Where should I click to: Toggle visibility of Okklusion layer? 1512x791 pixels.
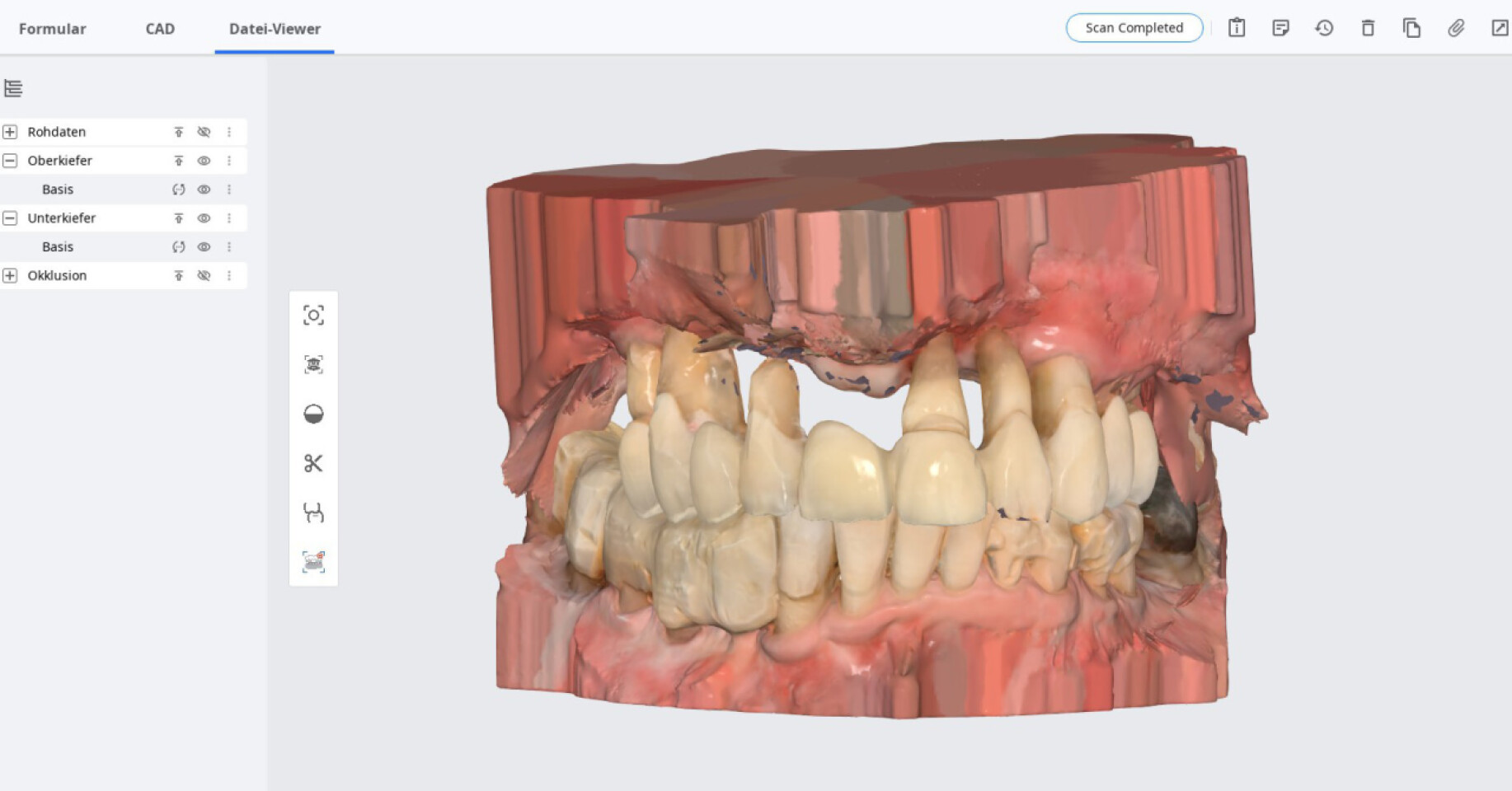[x=204, y=276]
